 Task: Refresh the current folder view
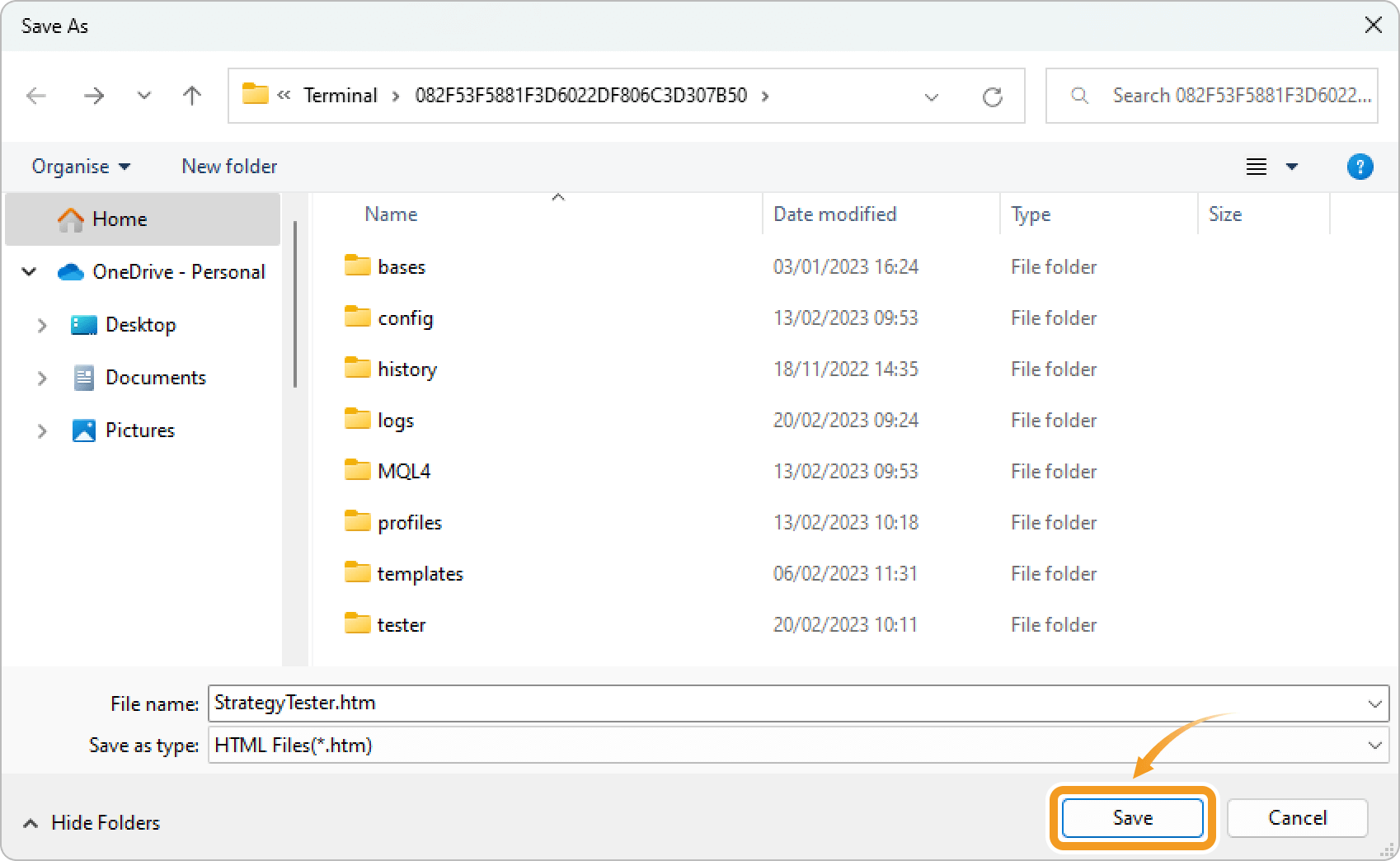pos(993,96)
